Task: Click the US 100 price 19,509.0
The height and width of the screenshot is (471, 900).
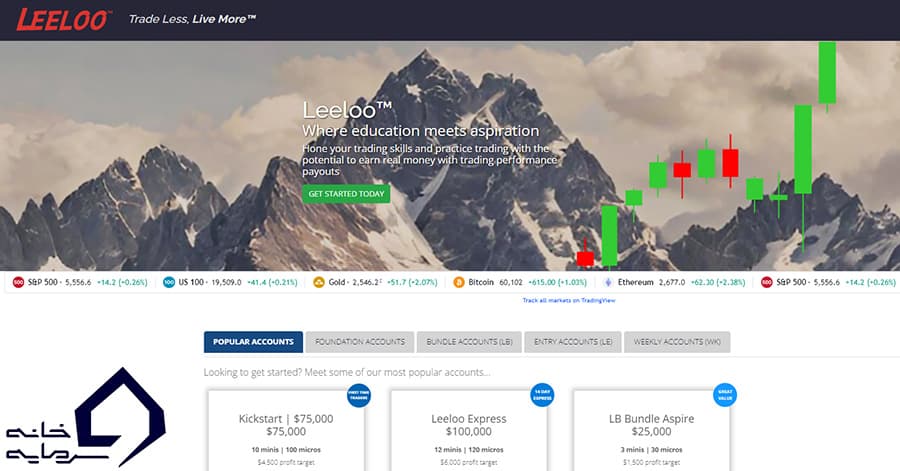Action: coord(226,282)
